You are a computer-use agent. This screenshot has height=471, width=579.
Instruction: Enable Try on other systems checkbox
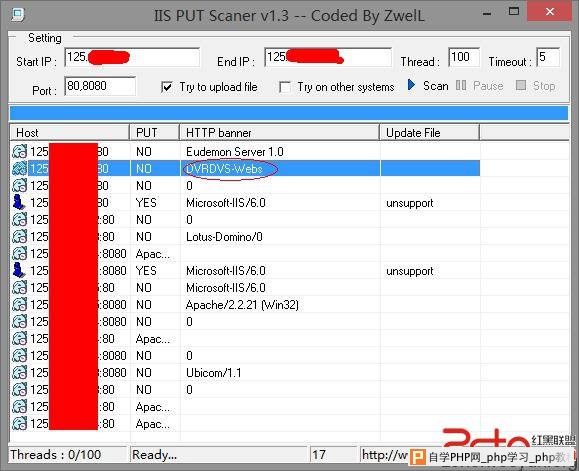point(285,87)
